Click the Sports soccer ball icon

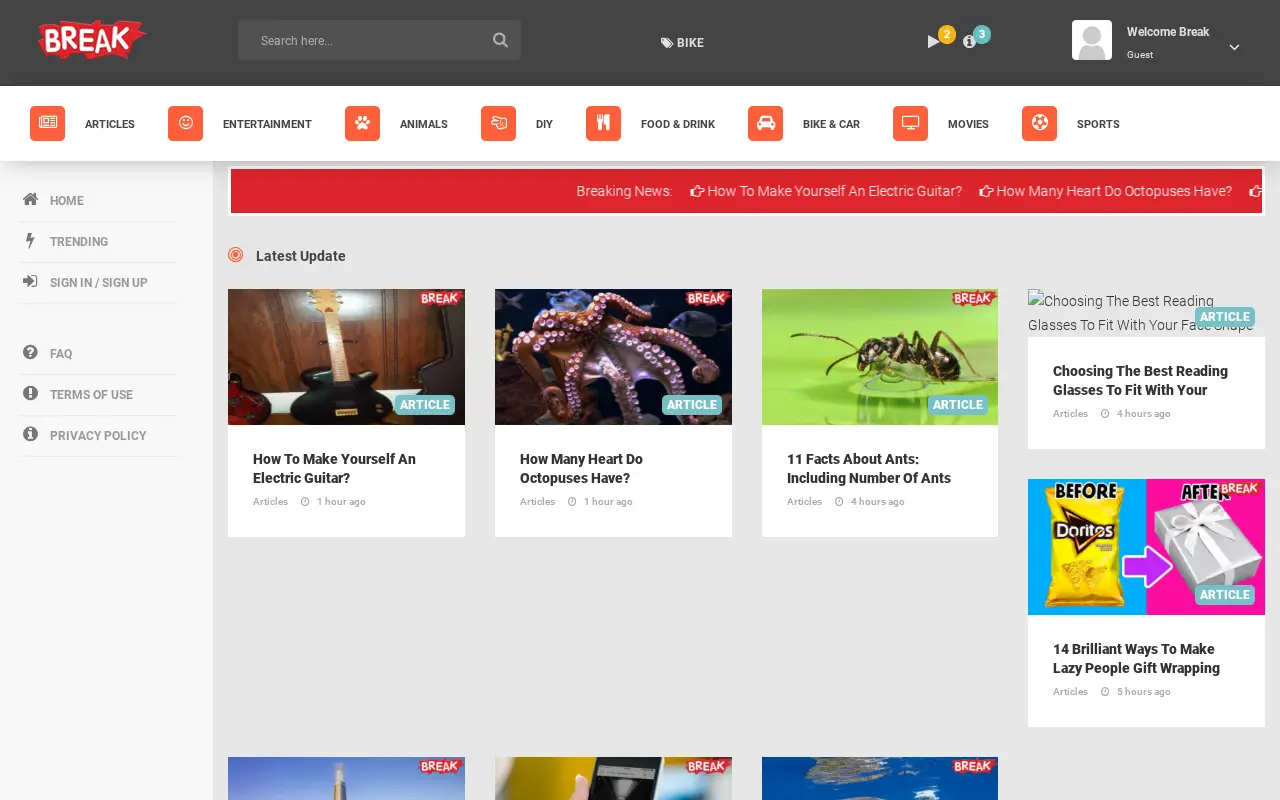[x=1039, y=124]
